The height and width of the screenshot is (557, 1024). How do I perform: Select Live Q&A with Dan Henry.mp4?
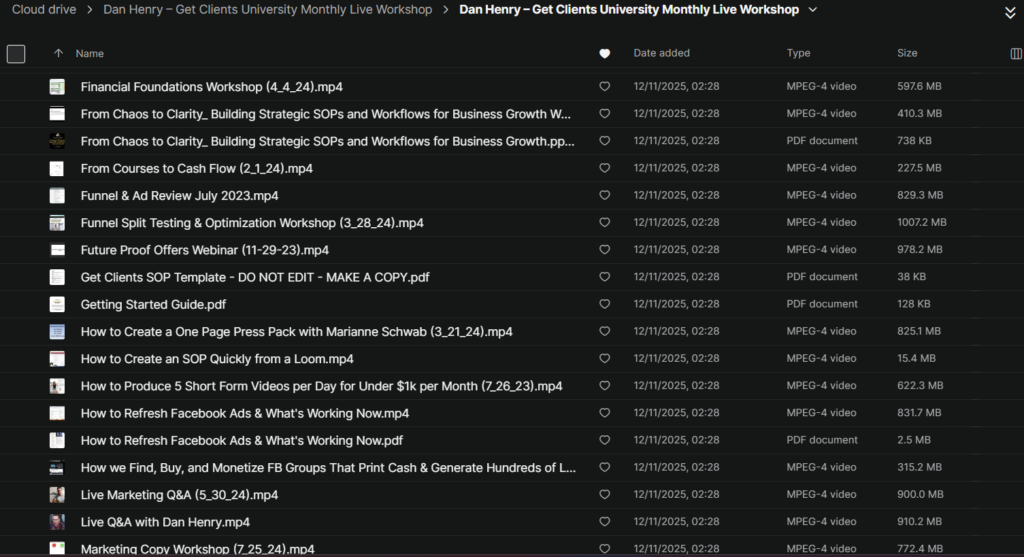(165, 522)
